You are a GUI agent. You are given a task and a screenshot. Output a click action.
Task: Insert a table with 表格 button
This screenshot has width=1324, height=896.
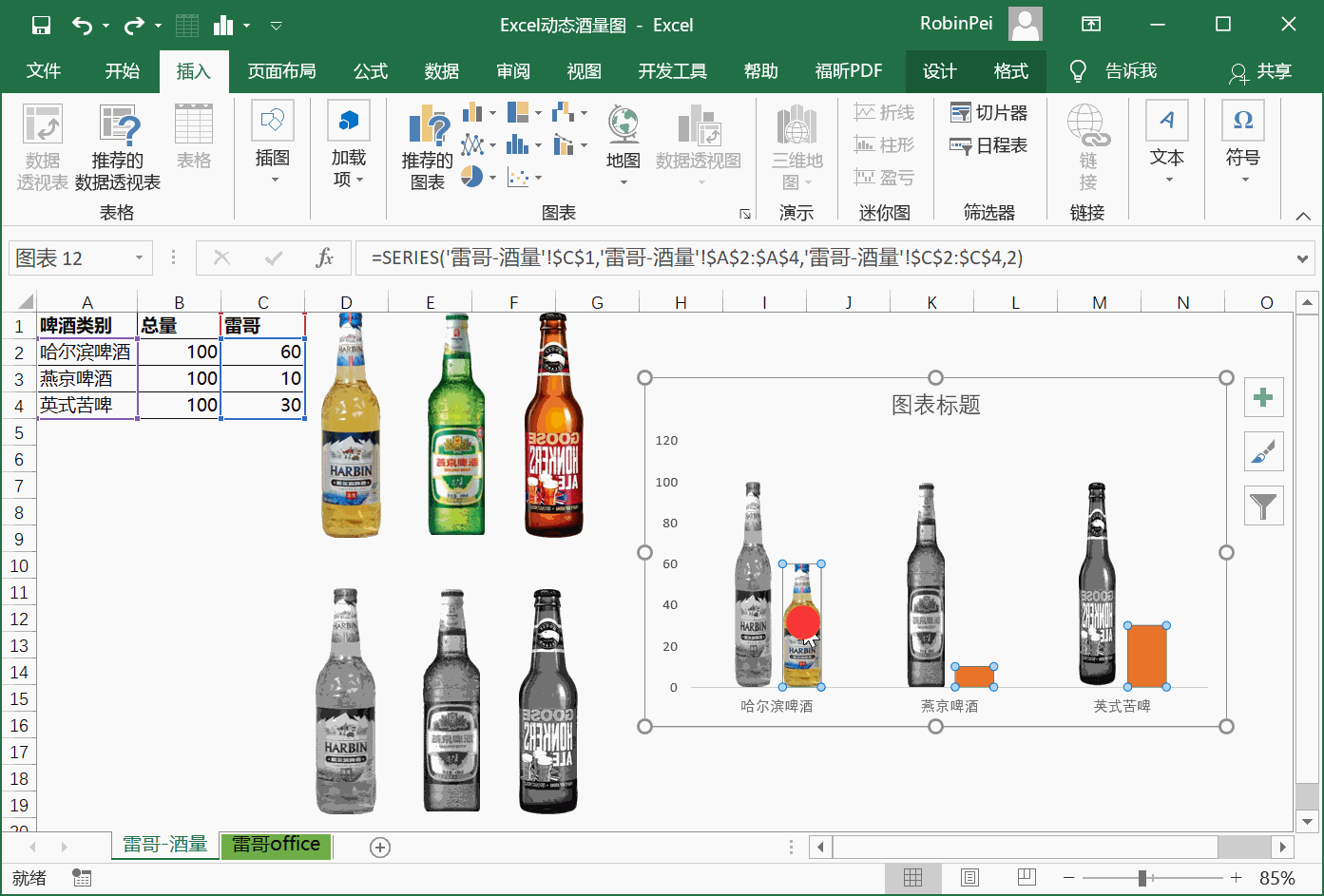194,138
